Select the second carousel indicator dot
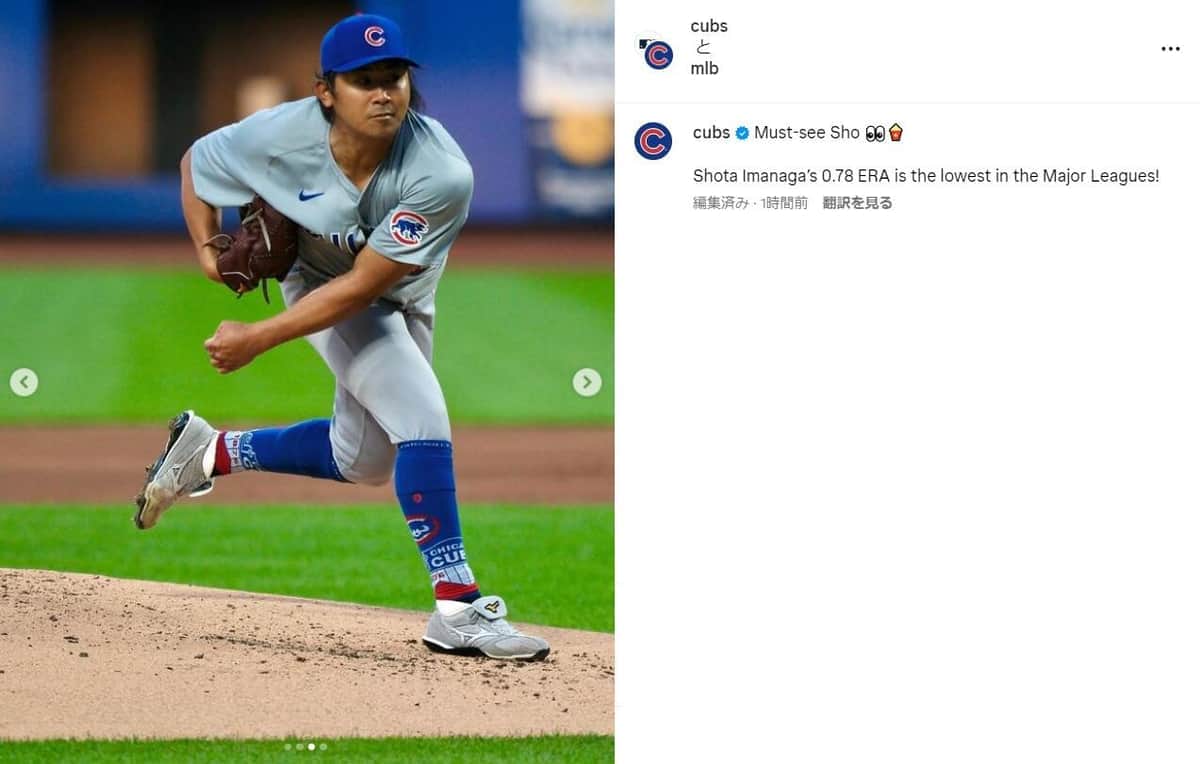The image size is (1200, 764). [300, 746]
